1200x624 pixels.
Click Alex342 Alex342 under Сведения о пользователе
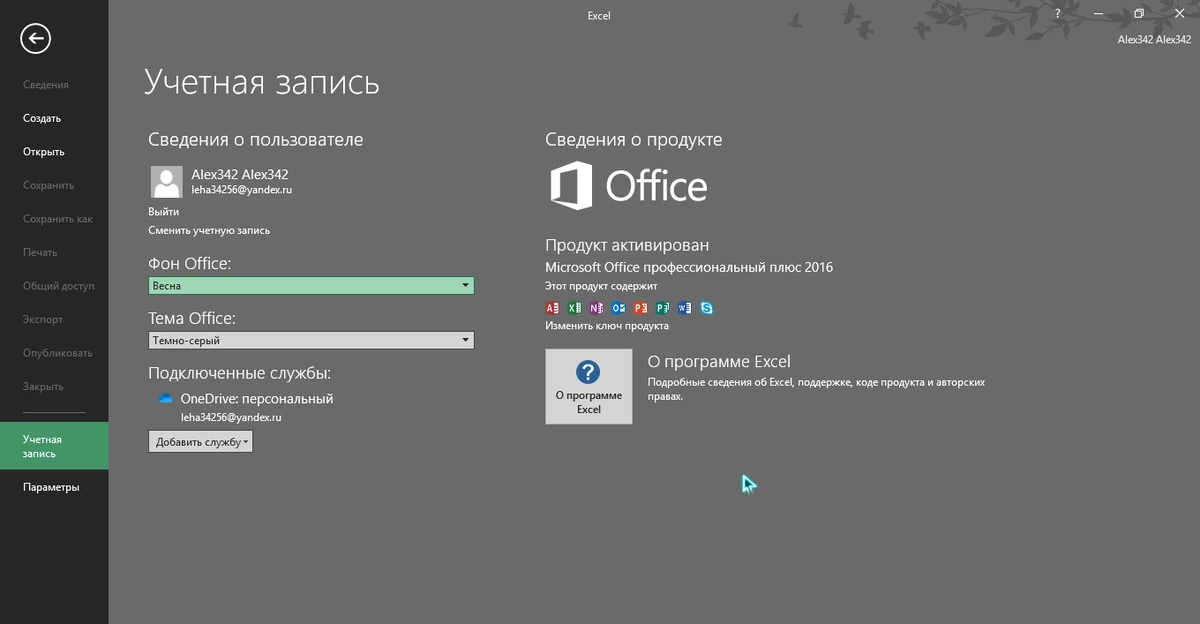click(x=240, y=174)
